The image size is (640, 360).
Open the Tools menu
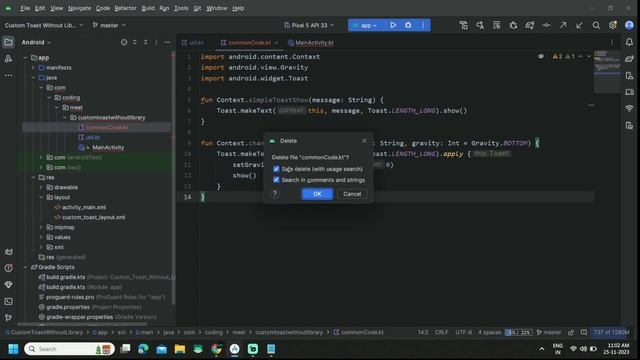point(181,8)
